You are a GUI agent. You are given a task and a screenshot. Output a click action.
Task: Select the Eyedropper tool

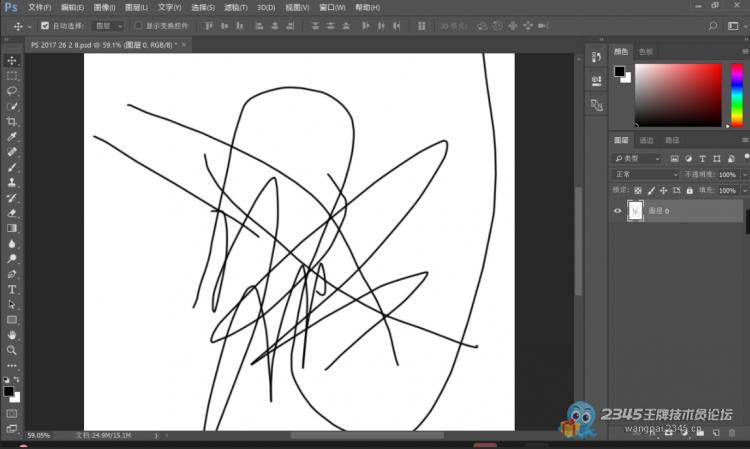point(12,136)
